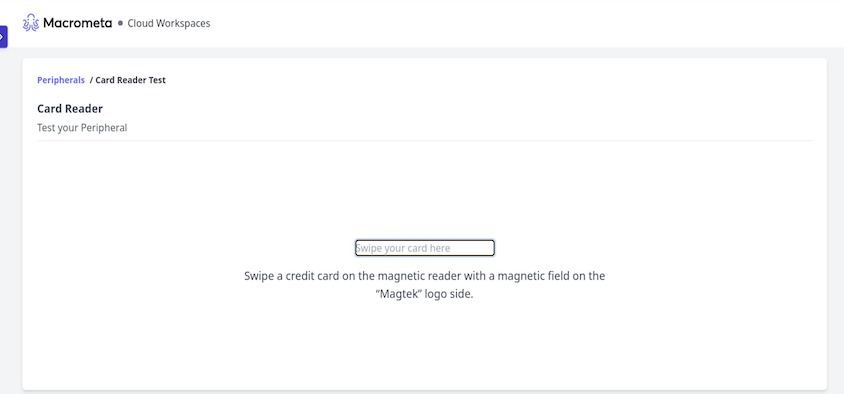This screenshot has width=844, height=394.
Task: Select the Cloud Workspaces header label
Action: click(168, 24)
